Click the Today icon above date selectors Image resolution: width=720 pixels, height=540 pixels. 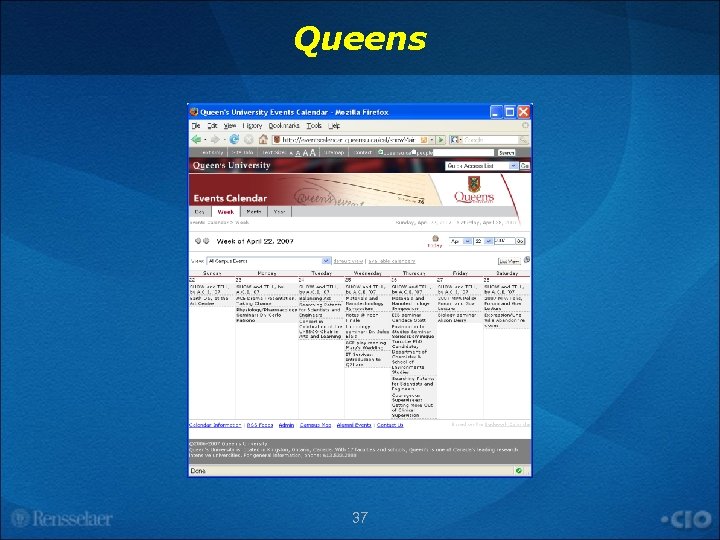435,239
